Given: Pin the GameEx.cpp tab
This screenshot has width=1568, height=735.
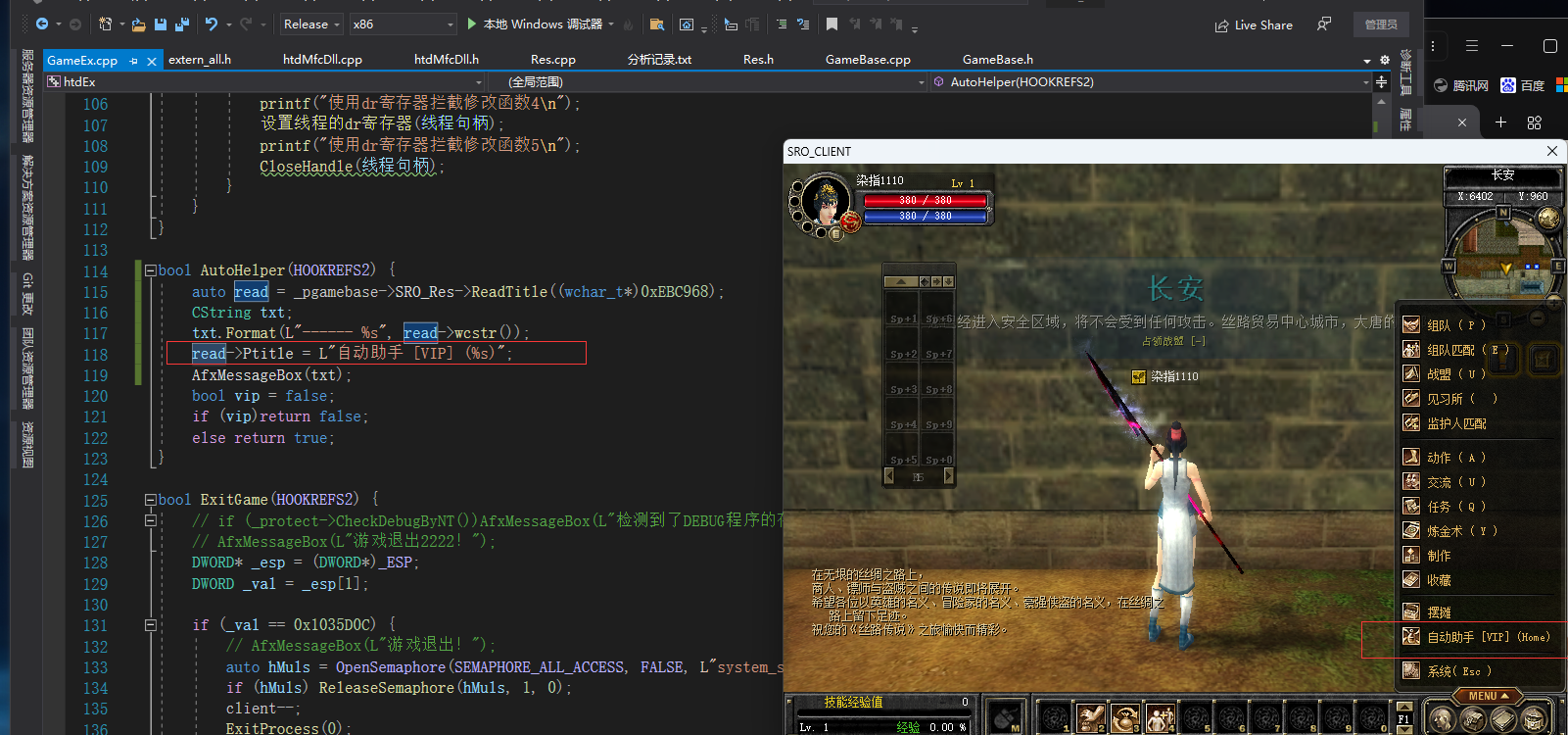Looking at the screenshot, I should (x=133, y=61).
